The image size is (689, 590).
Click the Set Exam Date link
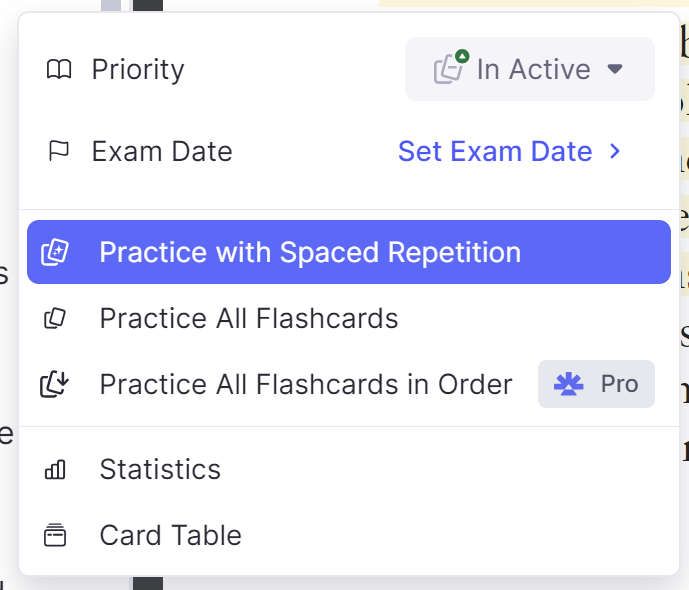coord(495,151)
